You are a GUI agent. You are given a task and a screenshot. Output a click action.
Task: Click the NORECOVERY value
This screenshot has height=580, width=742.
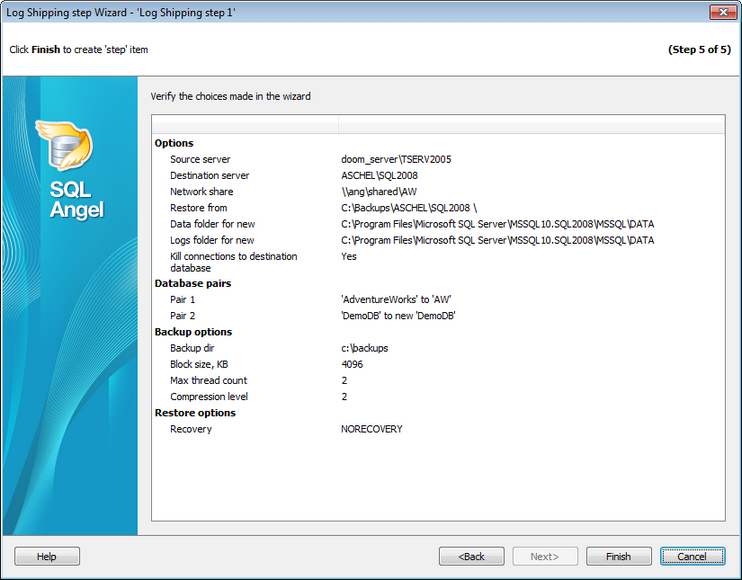[x=372, y=429]
